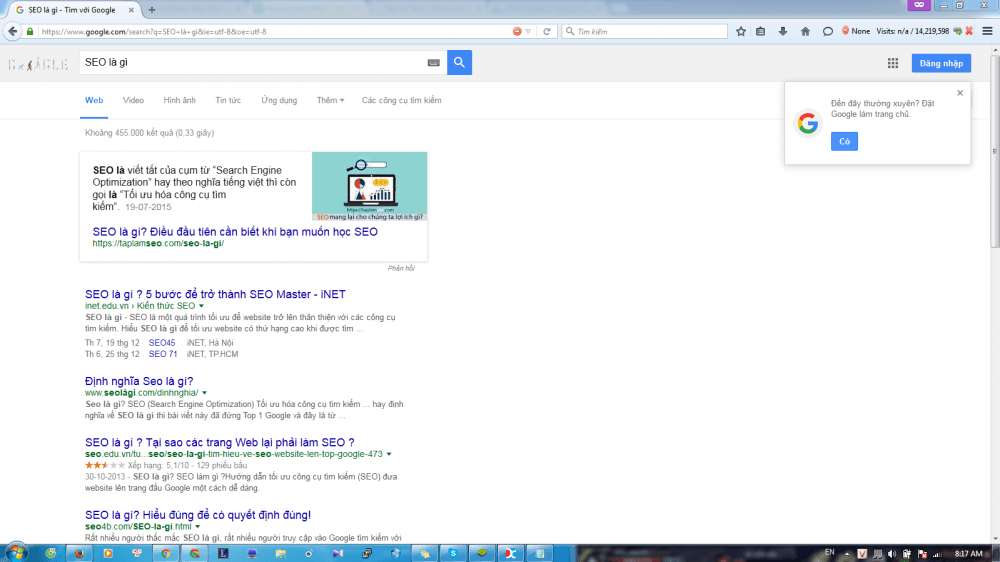Go to the Firefox home page icon
Screen dimensions: 1000x562
click(x=805, y=31)
